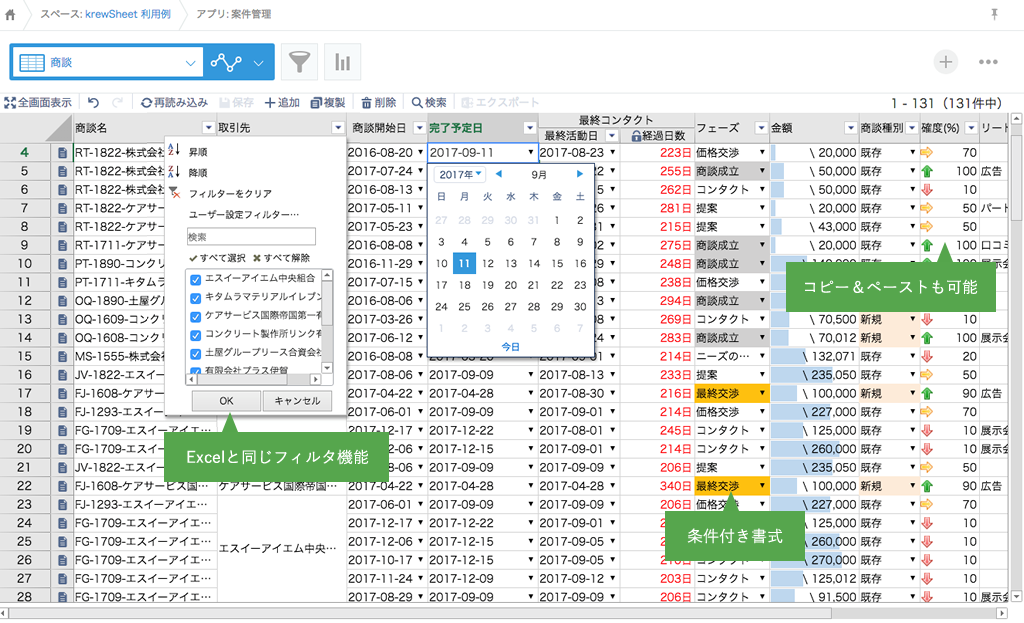The image size is (1024, 623).
Task: Click the 削除 delete toolbar item
Action: [379, 103]
